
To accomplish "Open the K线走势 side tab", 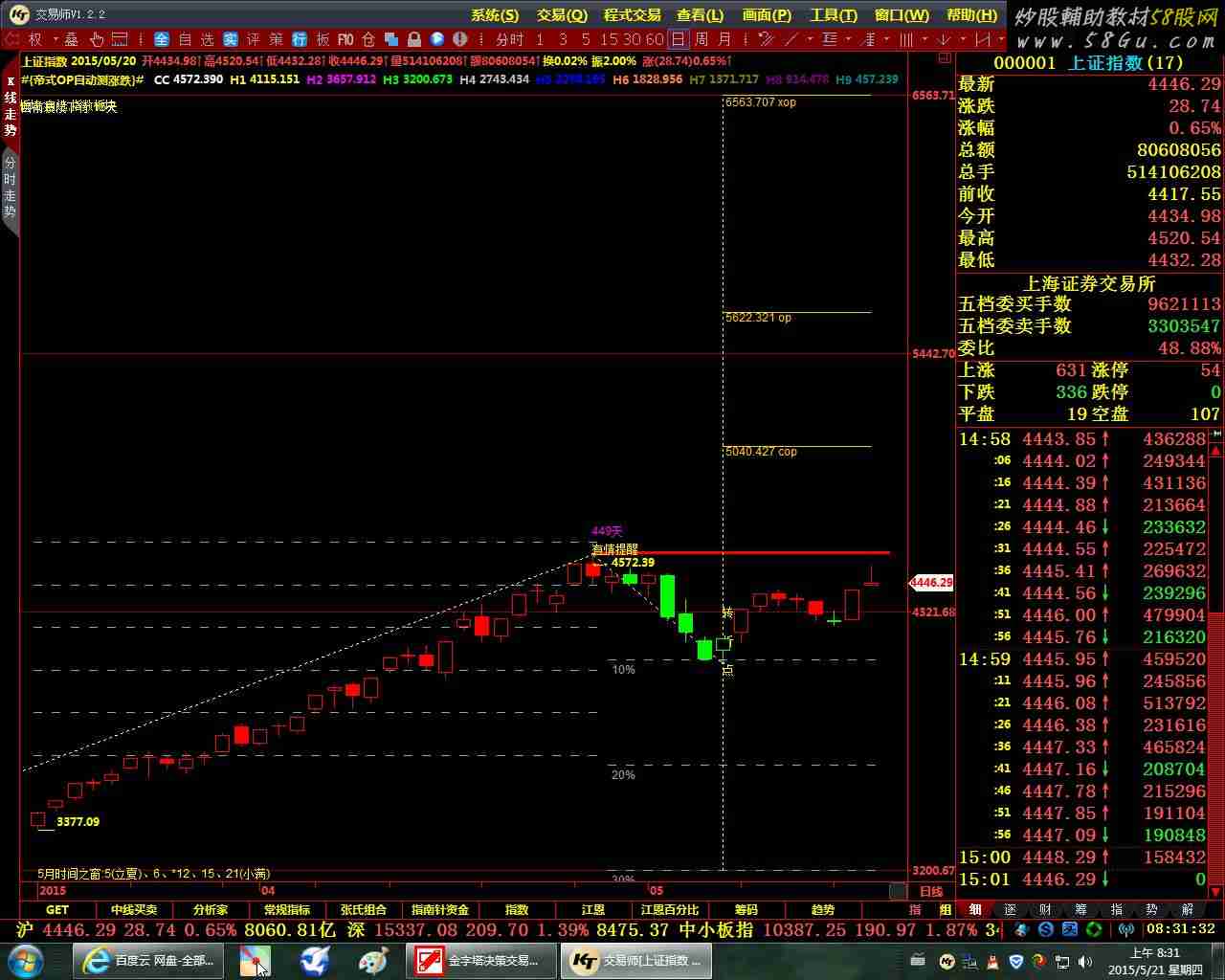I will [11, 105].
